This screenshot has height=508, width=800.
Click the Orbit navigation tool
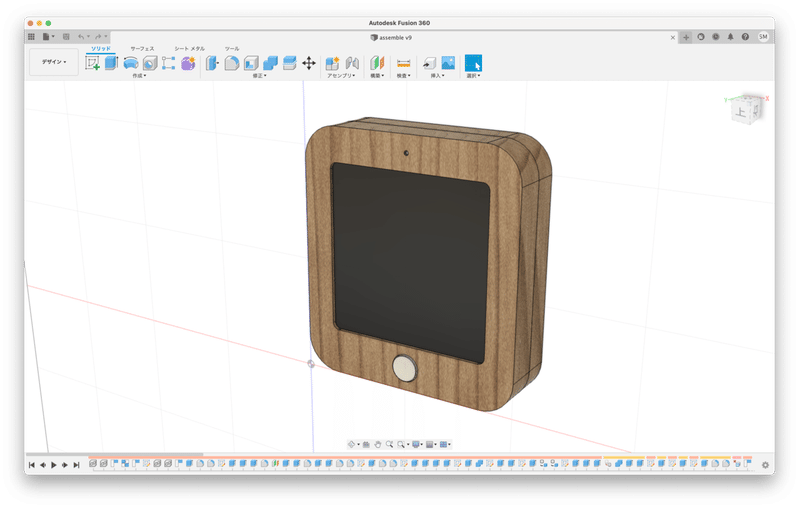[352, 444]
